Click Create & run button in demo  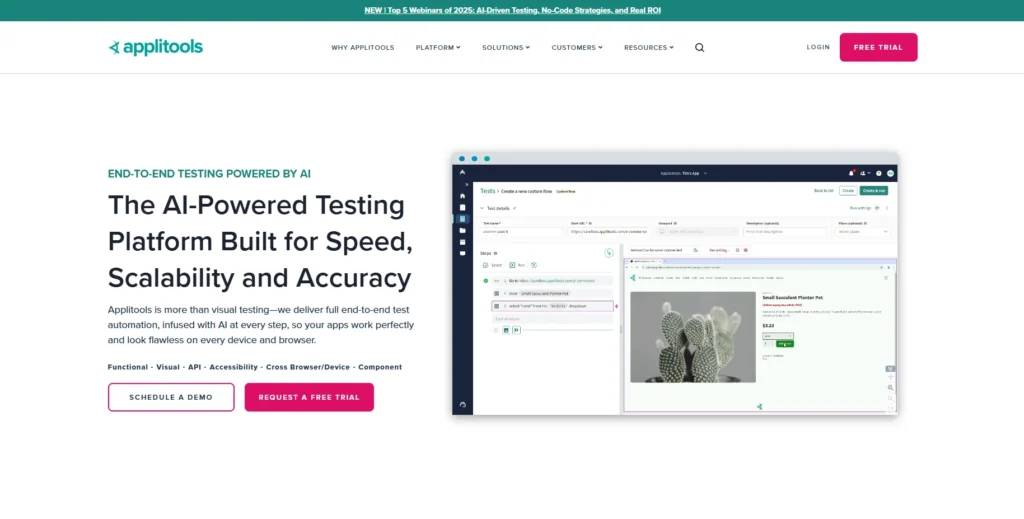874,191
